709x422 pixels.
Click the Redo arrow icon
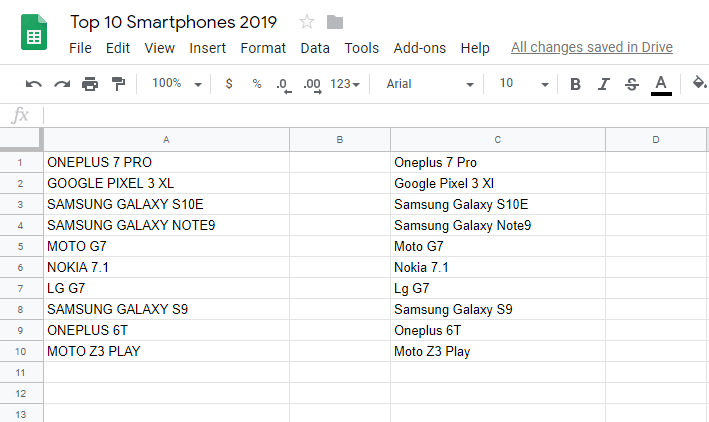tap(62, 84)
